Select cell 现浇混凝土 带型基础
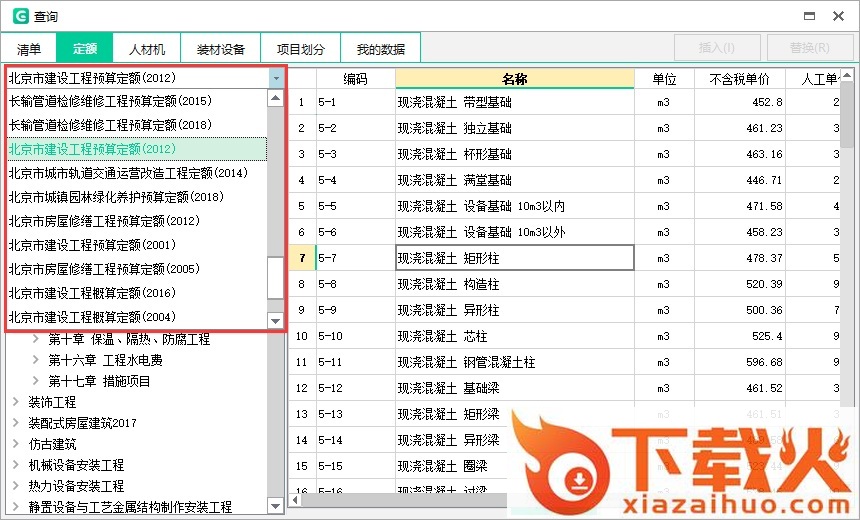860x520 pixels. click(x=514, y=102)
